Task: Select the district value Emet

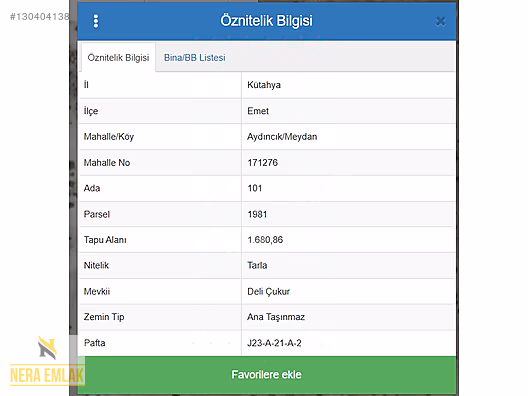Action: pyautogui.click(x=258, y=111)
